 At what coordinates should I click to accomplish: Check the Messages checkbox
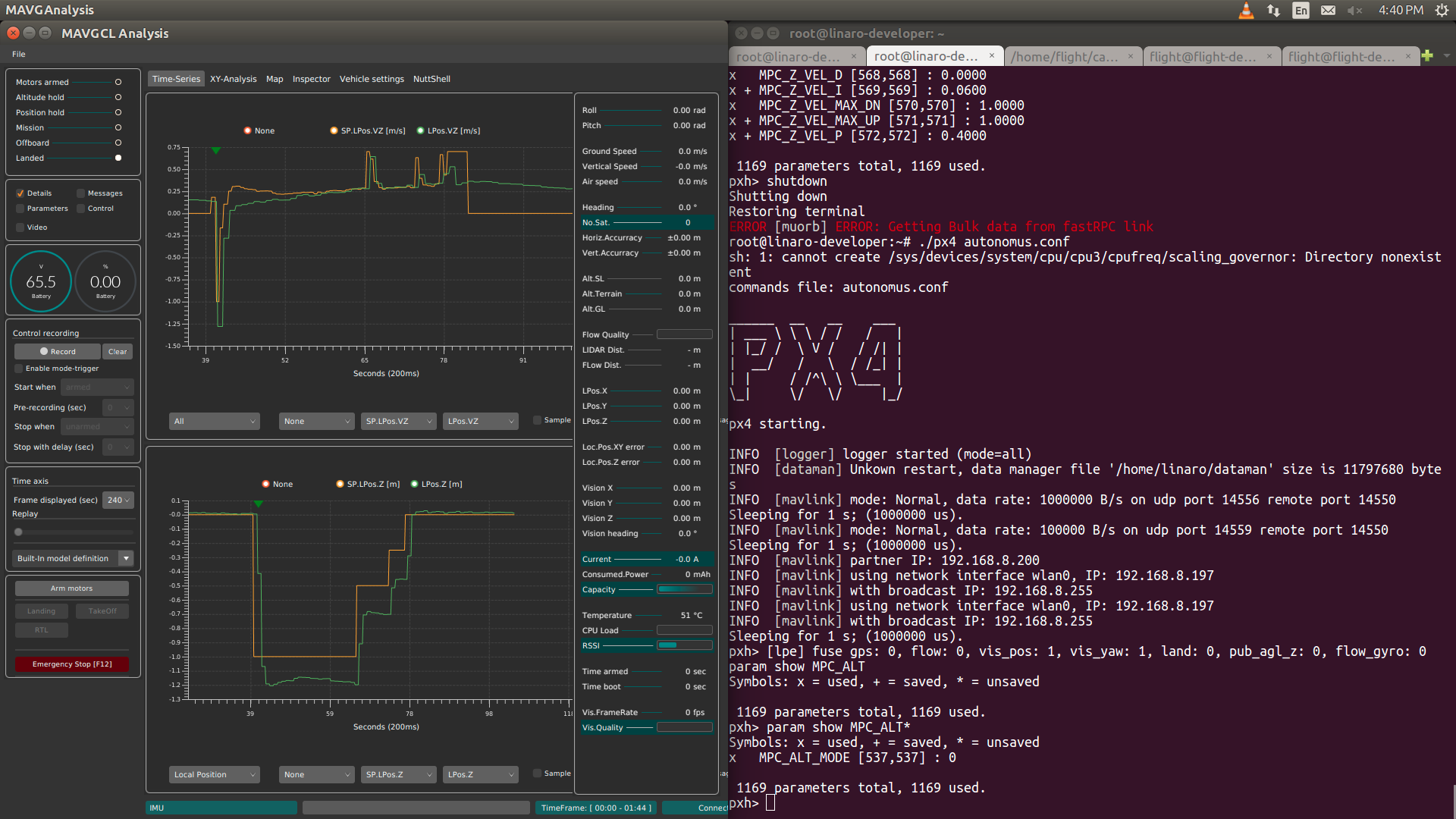click(x=80, y=193)
